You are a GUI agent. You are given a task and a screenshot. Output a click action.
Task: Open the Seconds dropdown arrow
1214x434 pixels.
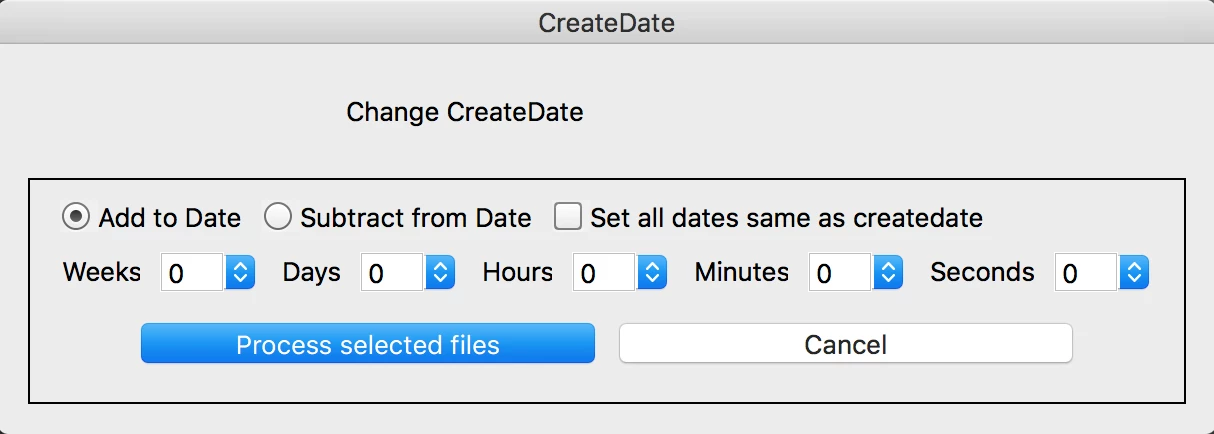pos(1133,273)
